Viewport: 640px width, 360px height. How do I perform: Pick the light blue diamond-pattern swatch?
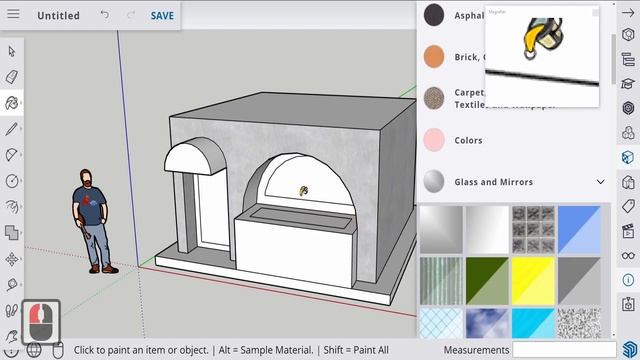(441, 323)
